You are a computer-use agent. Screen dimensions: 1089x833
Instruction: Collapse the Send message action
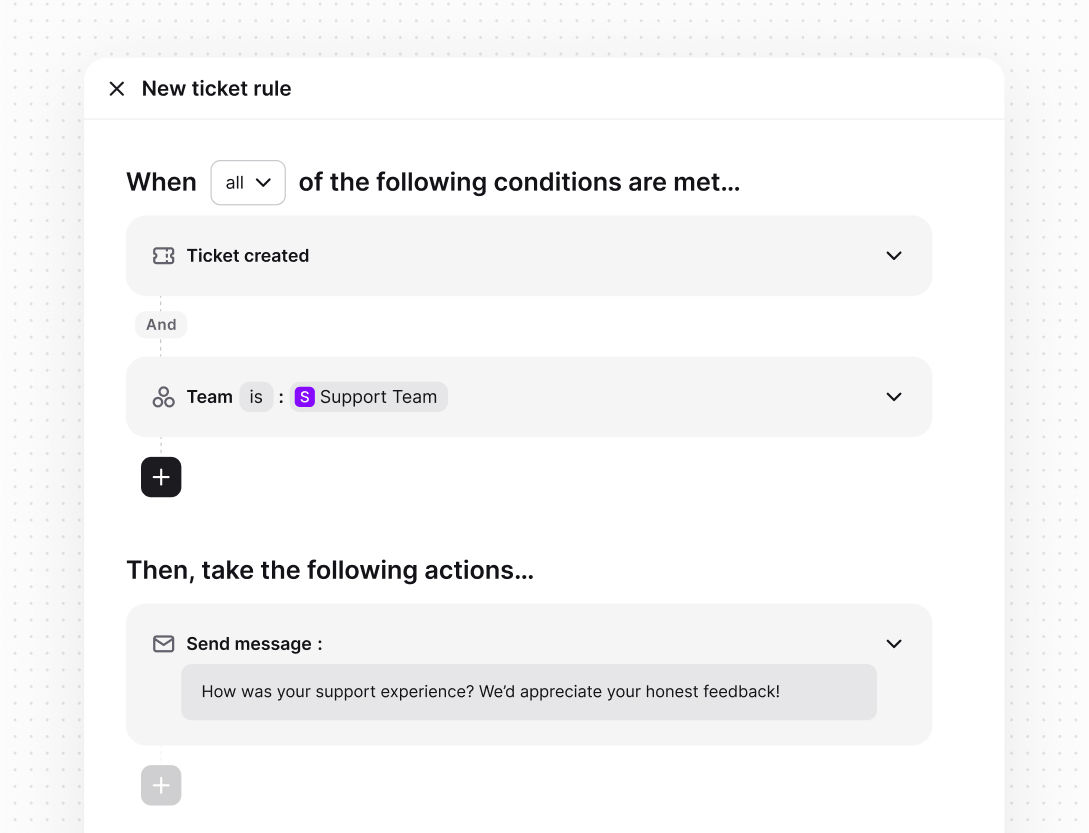[x=893, y=643]
